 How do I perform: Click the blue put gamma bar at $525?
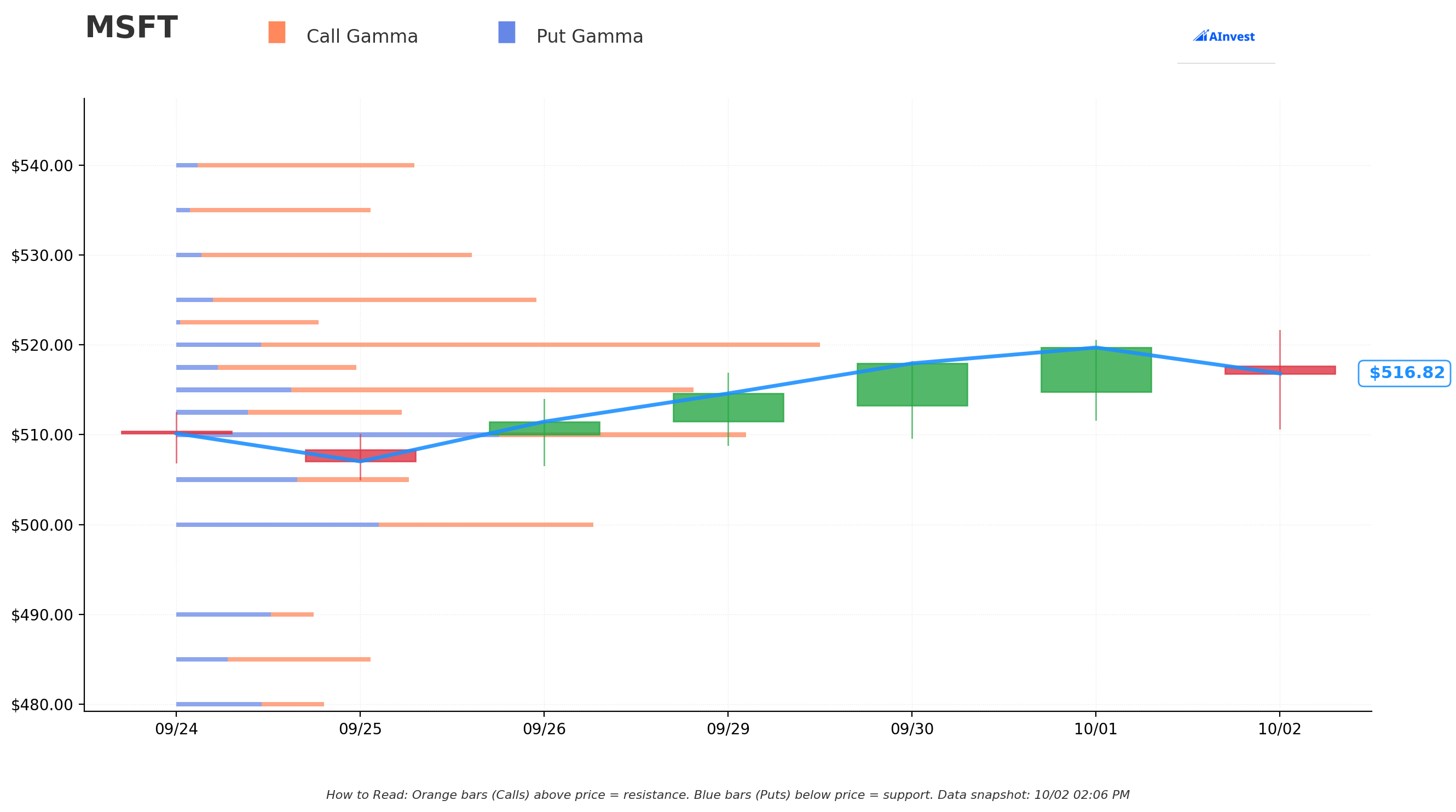coord(194,300)
